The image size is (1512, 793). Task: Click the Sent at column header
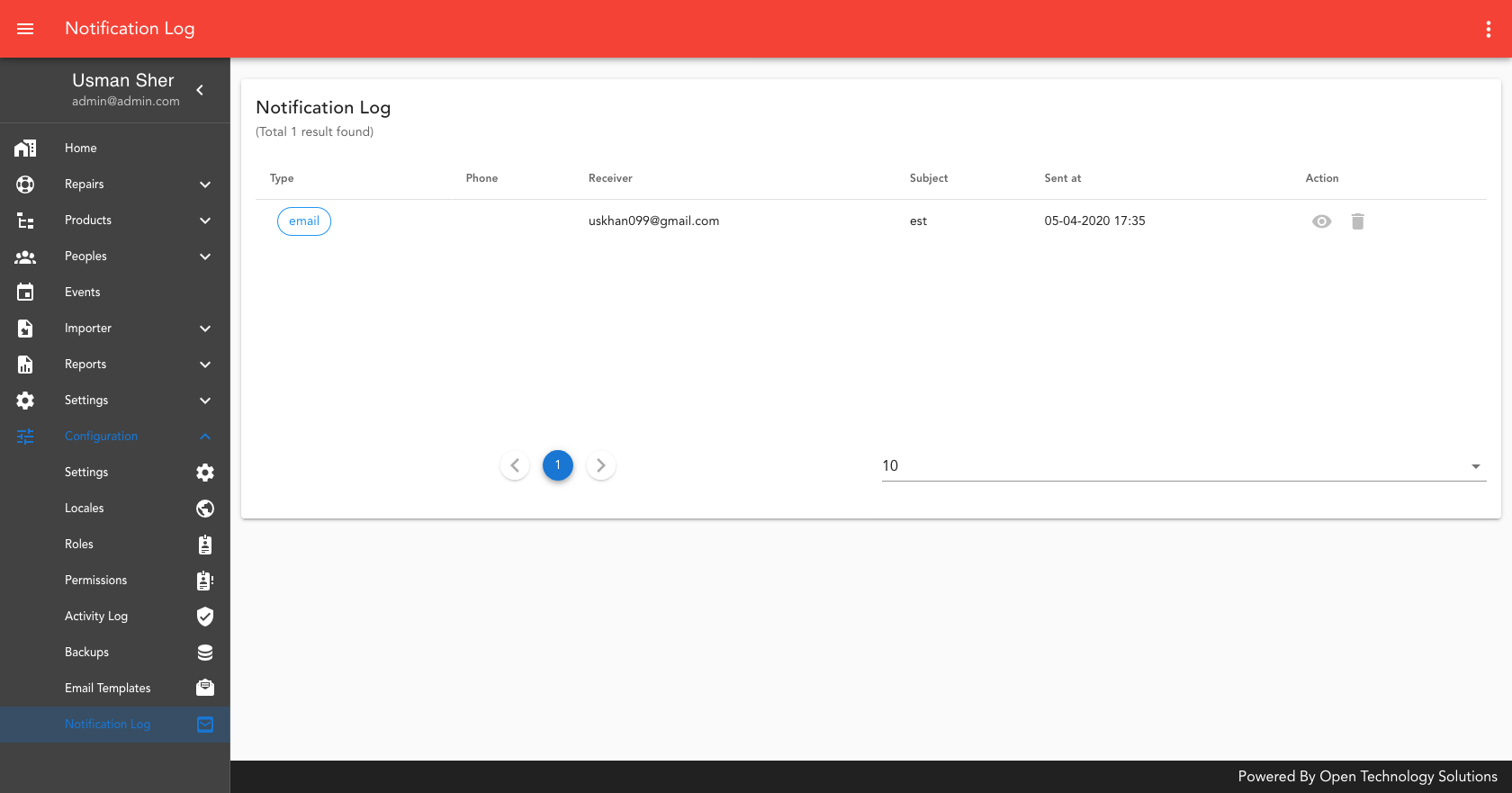(1063, 178)
